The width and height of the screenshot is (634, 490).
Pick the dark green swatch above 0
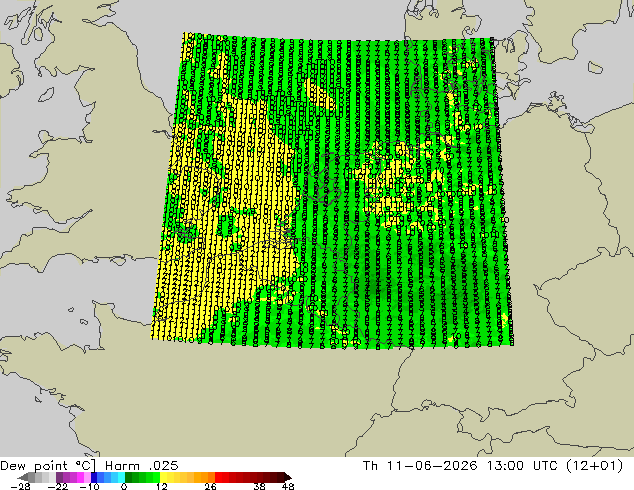pos(128,477)
